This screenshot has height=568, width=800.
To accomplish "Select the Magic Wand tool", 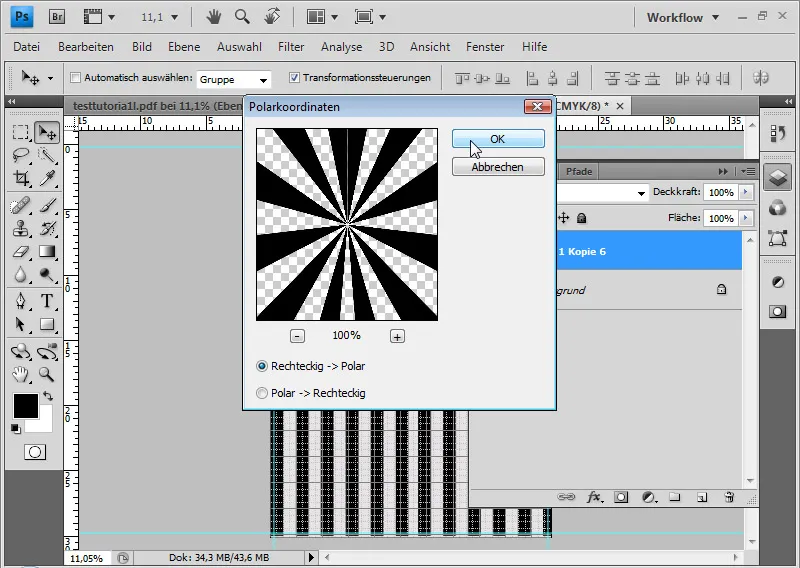I will click(x=47, y=155).
